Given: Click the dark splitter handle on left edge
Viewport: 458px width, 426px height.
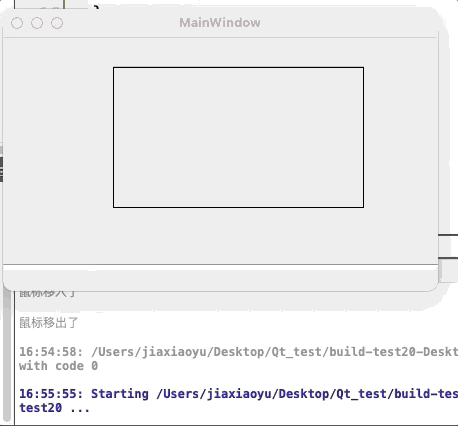Looking at the screenshot, I should [1, 169].
